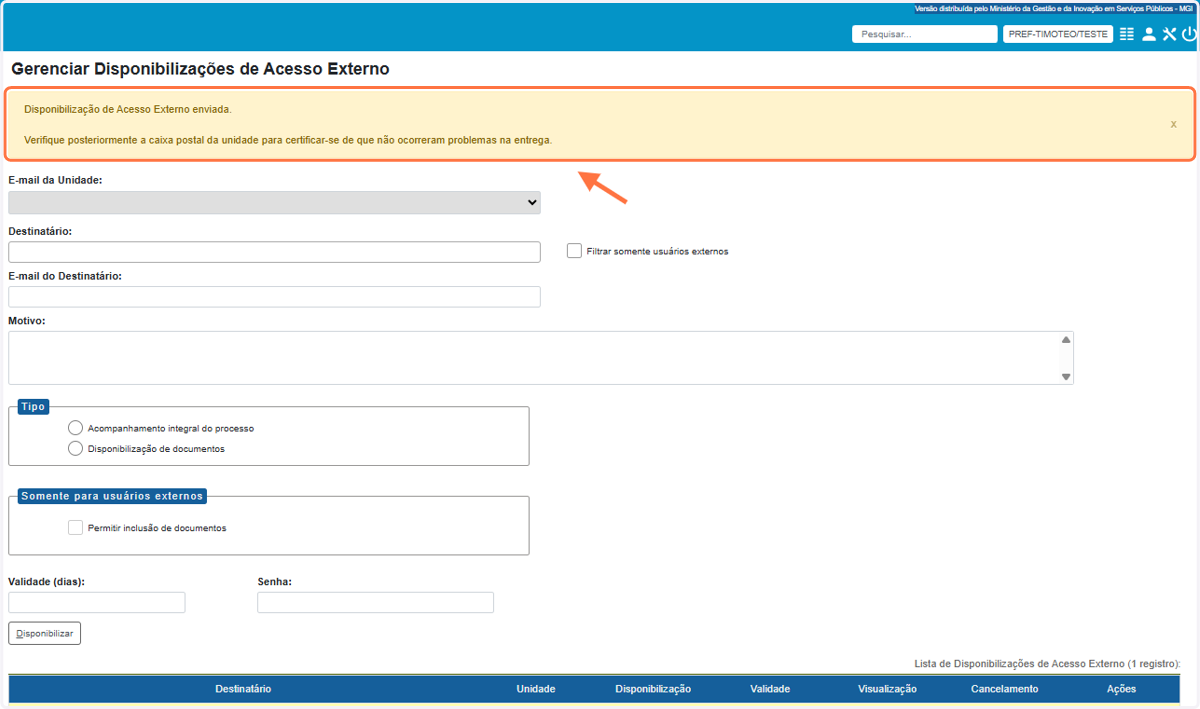Screen dimensions: 1200x709
Task: Click the 'Somente para usuários externos' legend
Action: tap(112, 496)
